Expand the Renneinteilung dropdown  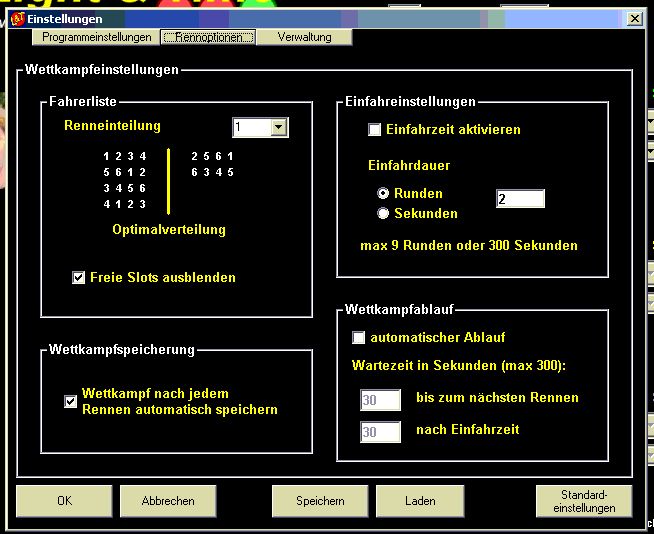(x=279, y=127)
